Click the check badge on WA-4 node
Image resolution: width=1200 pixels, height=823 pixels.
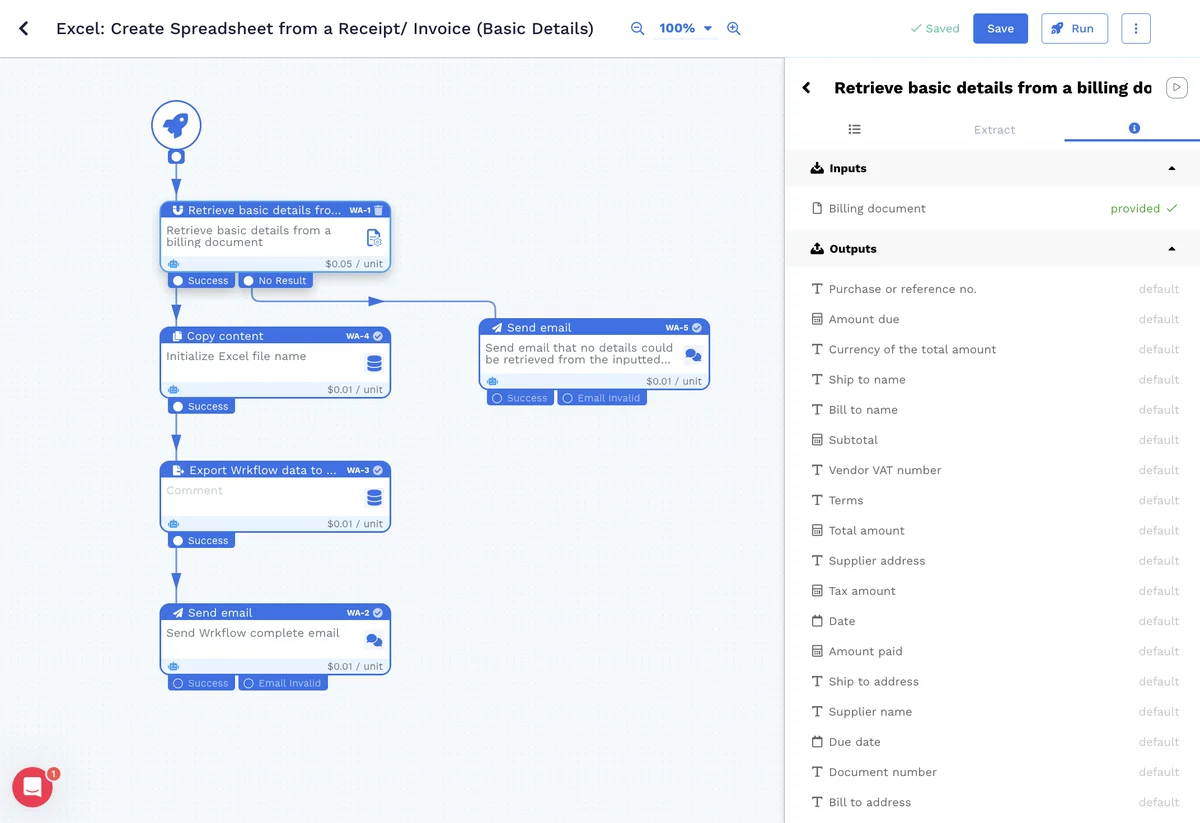[378, 336]
